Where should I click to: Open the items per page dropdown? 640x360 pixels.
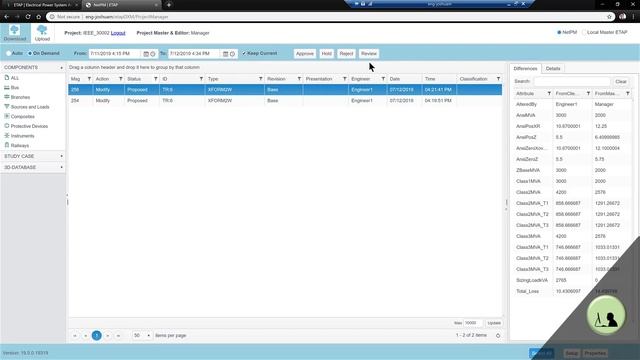coord(149,336)
